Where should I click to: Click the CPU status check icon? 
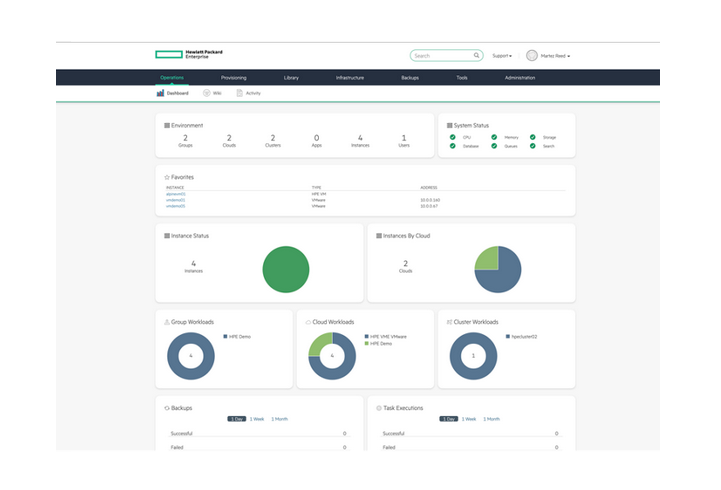[x=452, y=137]
